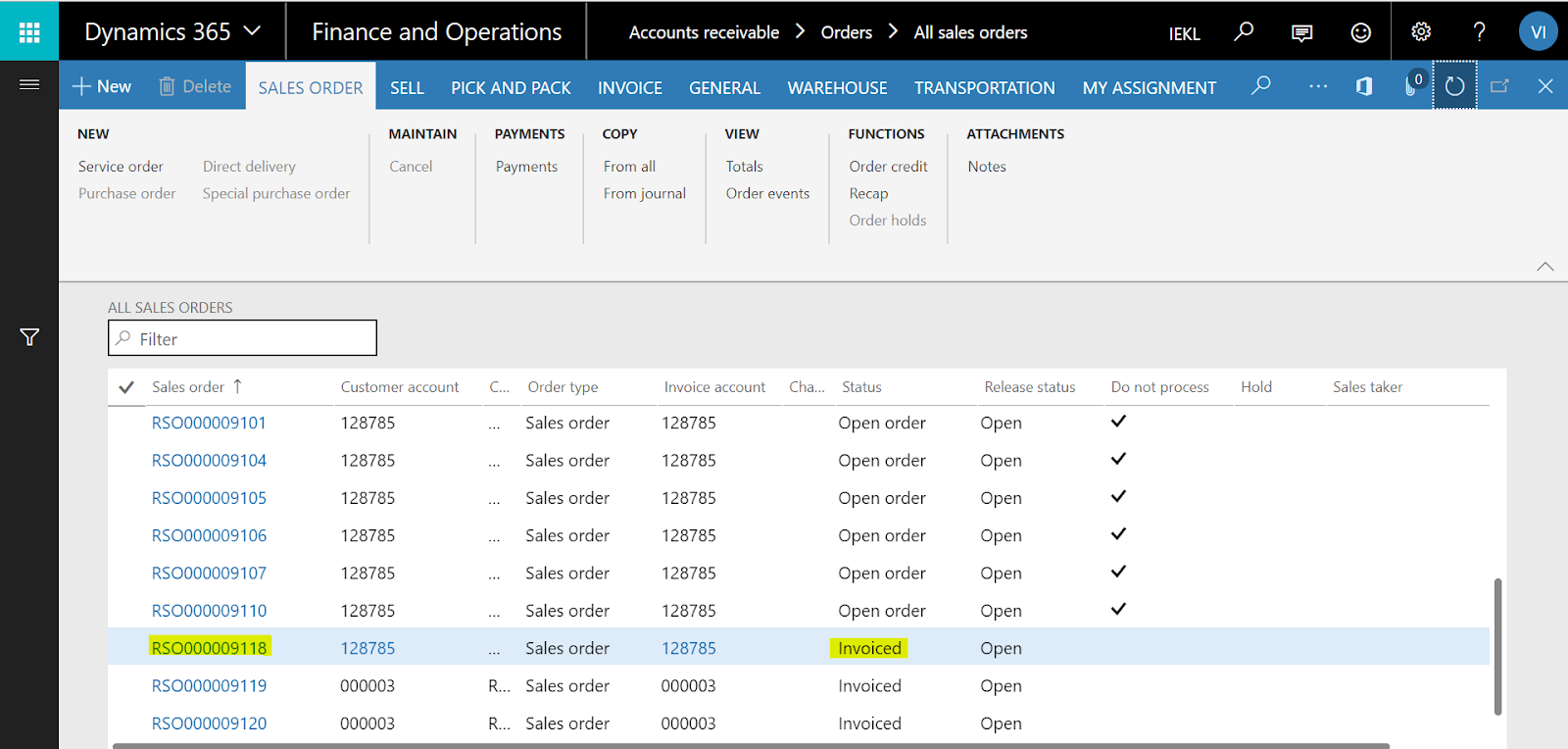Open sales order RSO000009118 link
Screen dimensions: 1568x749
209,648
